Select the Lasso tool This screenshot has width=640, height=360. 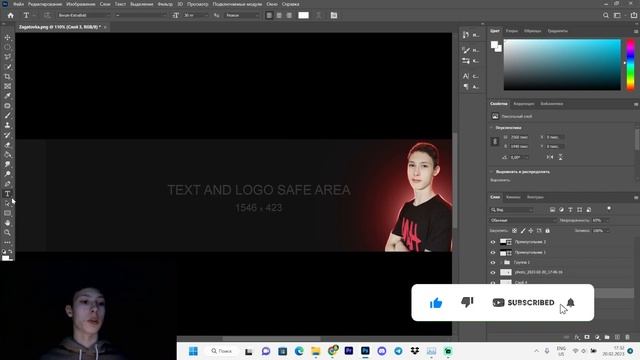point(7,57)
